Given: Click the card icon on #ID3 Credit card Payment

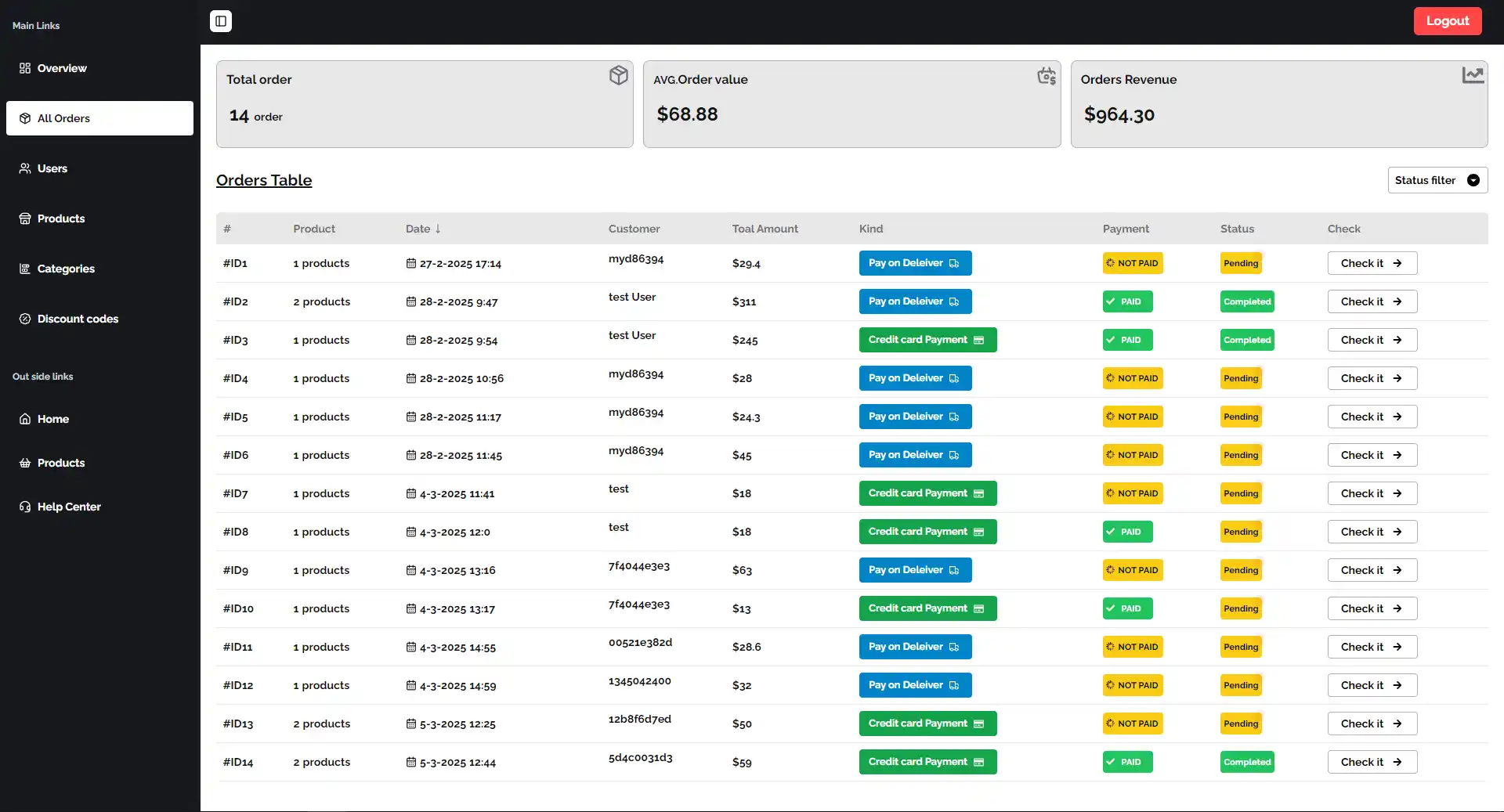Looking at the screenshot, I should [978, 340].
